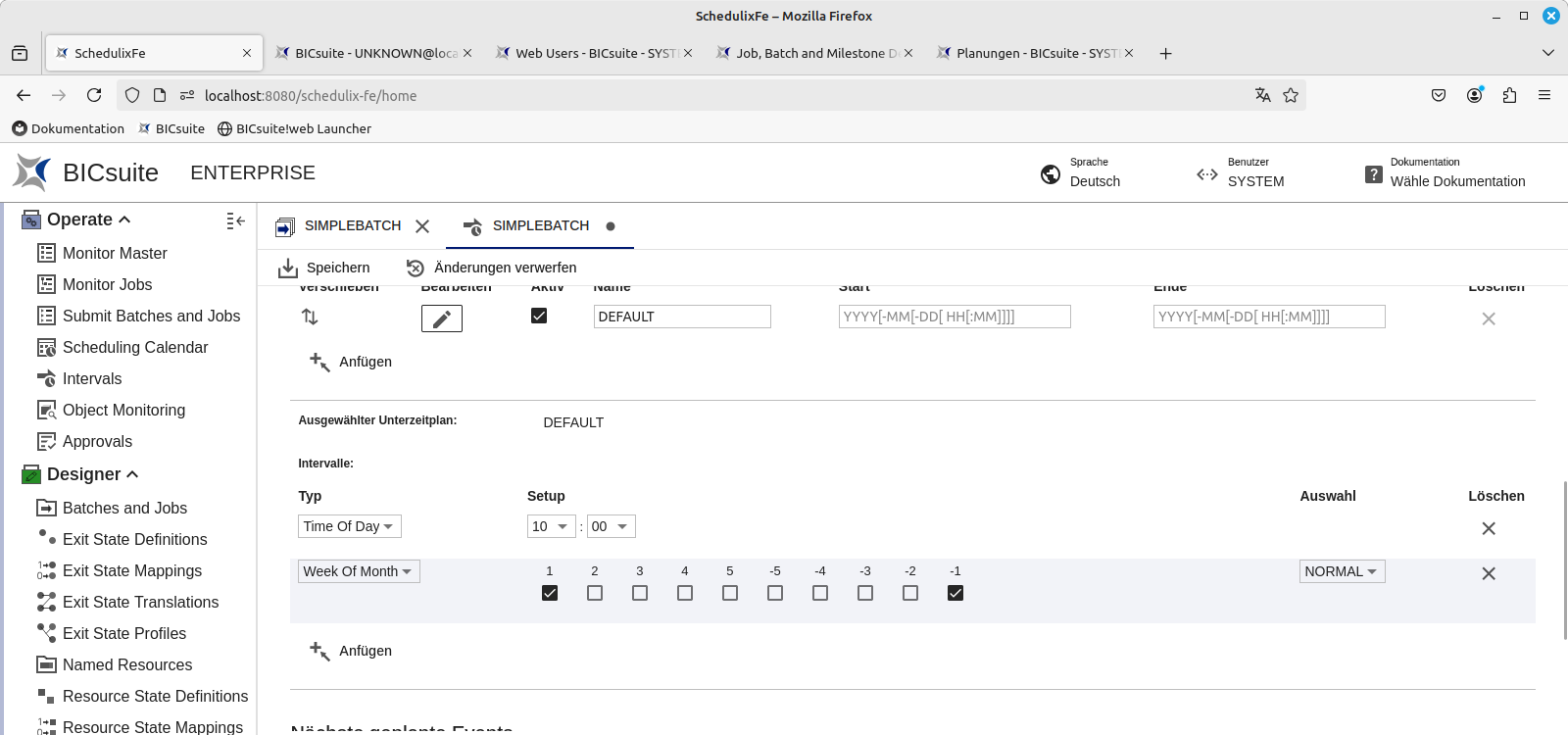Open Monitor Jobs in the sidebar
This screenshot has height=735, width=1568.
107,284
